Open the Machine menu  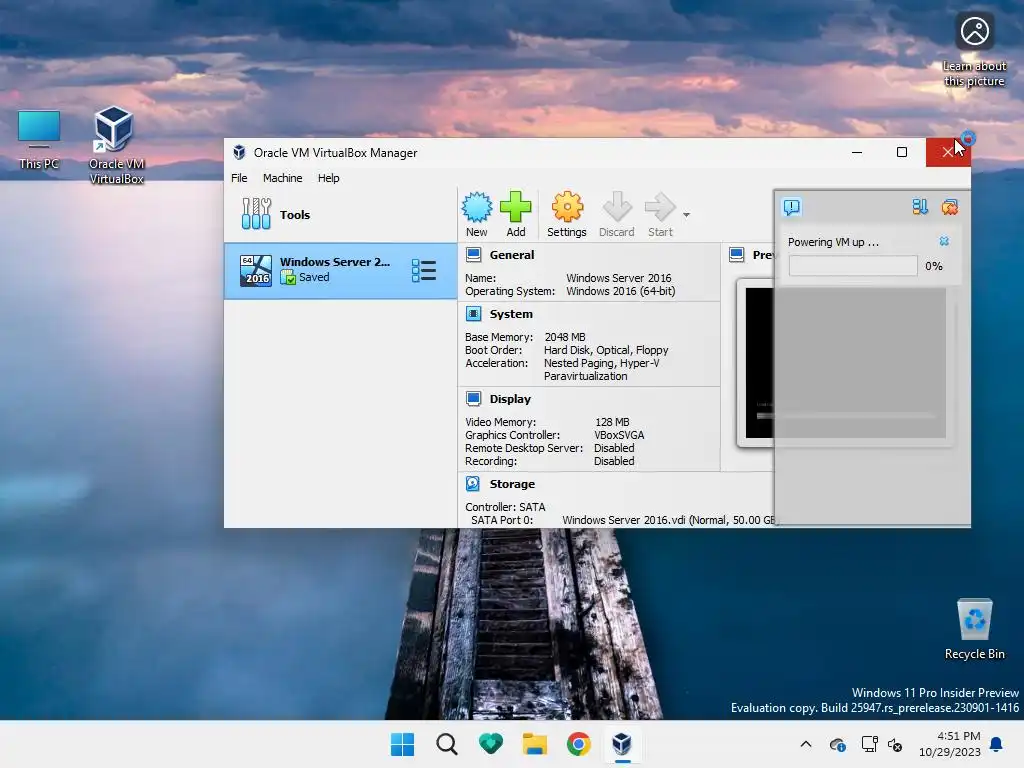coord(282,178)
